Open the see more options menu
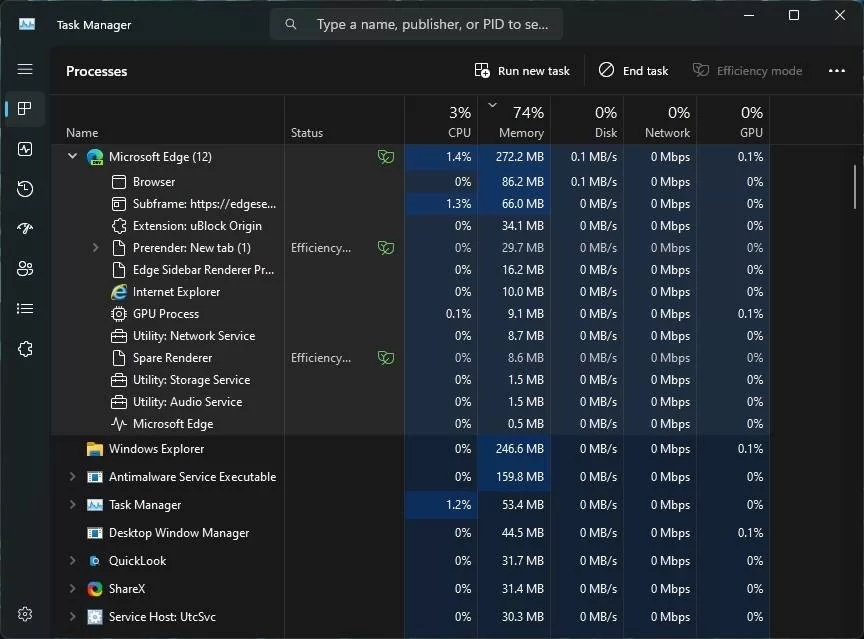 coord(837,71)
